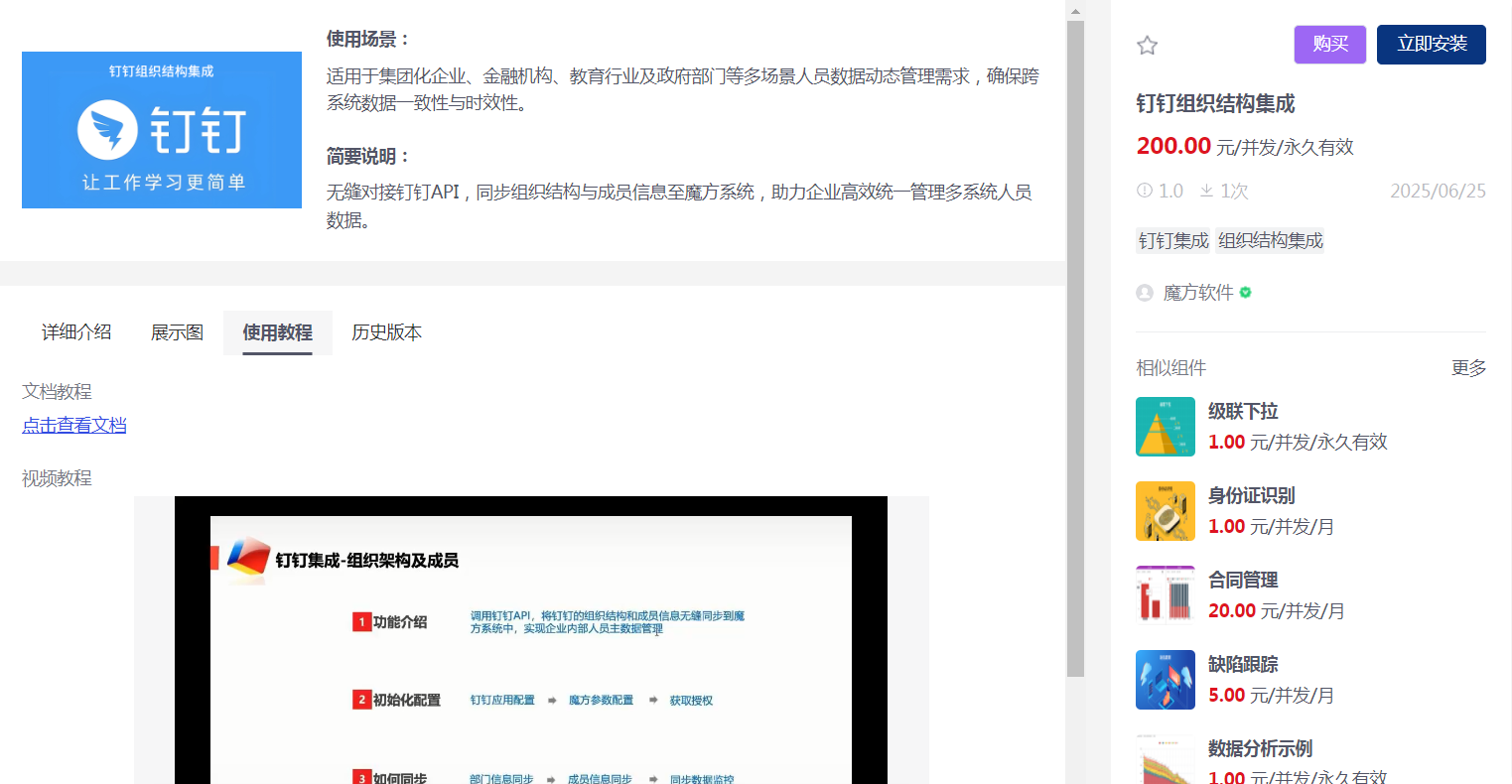
Task: Click the 缺陷跟踪 component thumbnail
Action: pos(1166,680)
